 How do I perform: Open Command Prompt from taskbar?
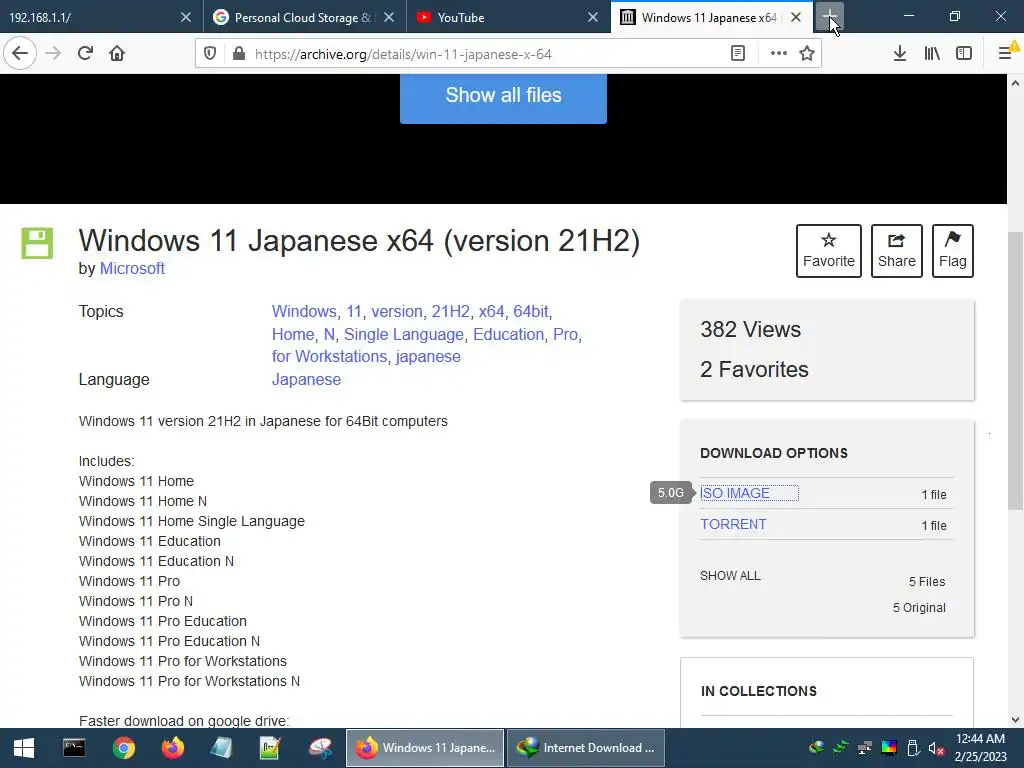click(74, 748)
